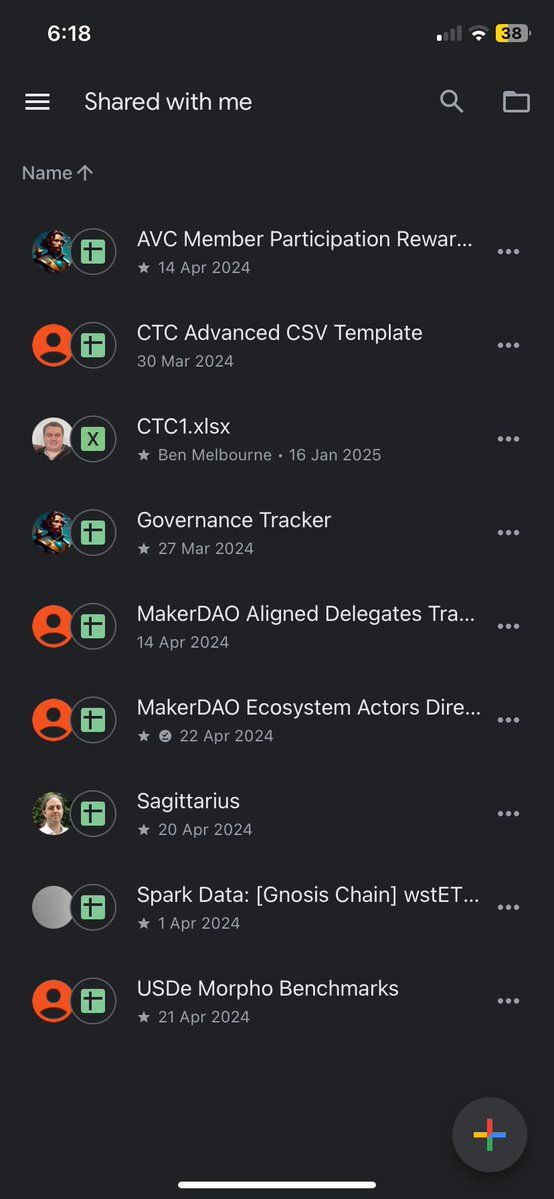
Task: Tap the star on CTC1.xlsx row
Action: pyautogui.click(x=144, y=455)
